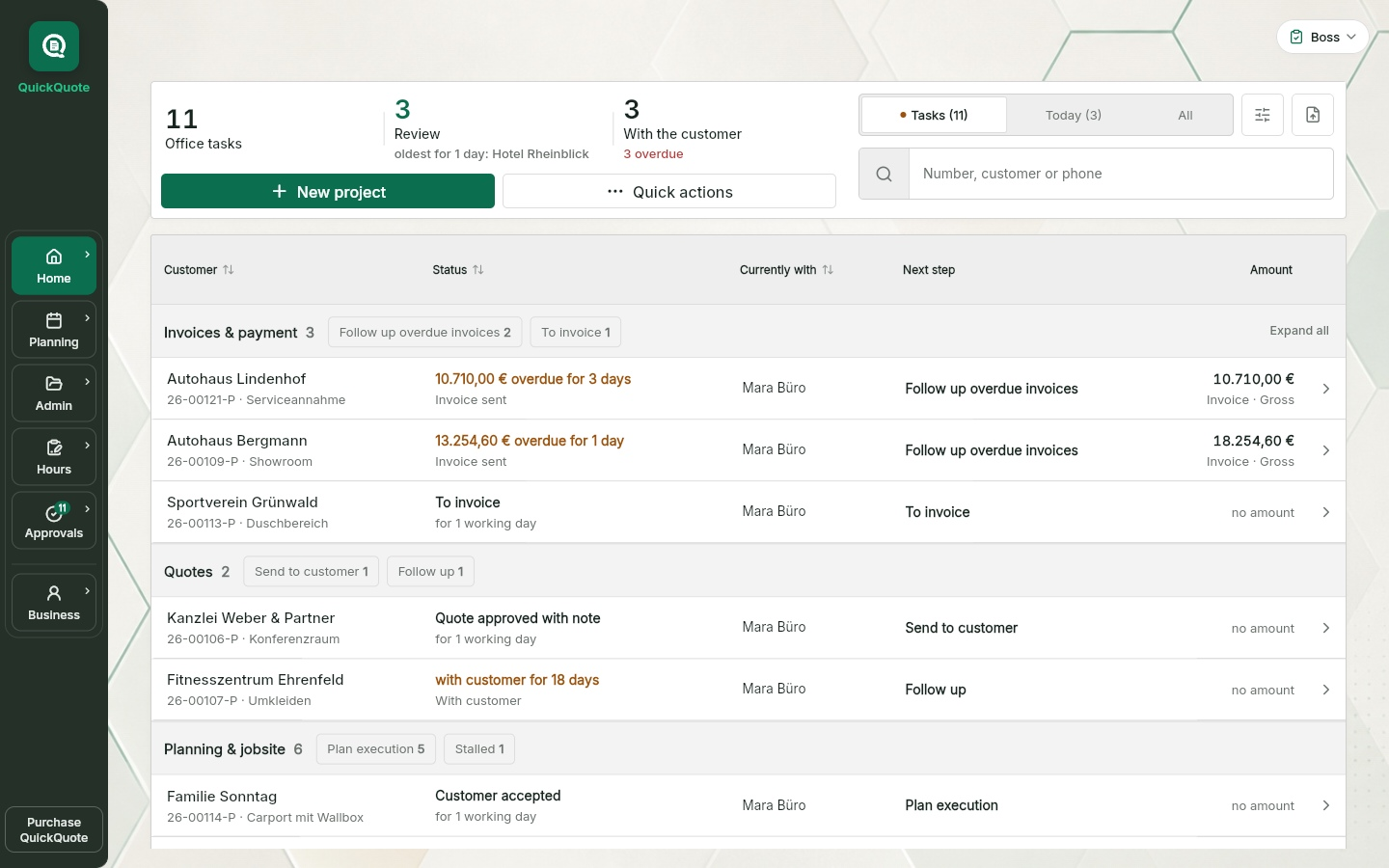Sort table by Currently with column
Viewport: 1389px width, 868px height.
coord(786,270)
